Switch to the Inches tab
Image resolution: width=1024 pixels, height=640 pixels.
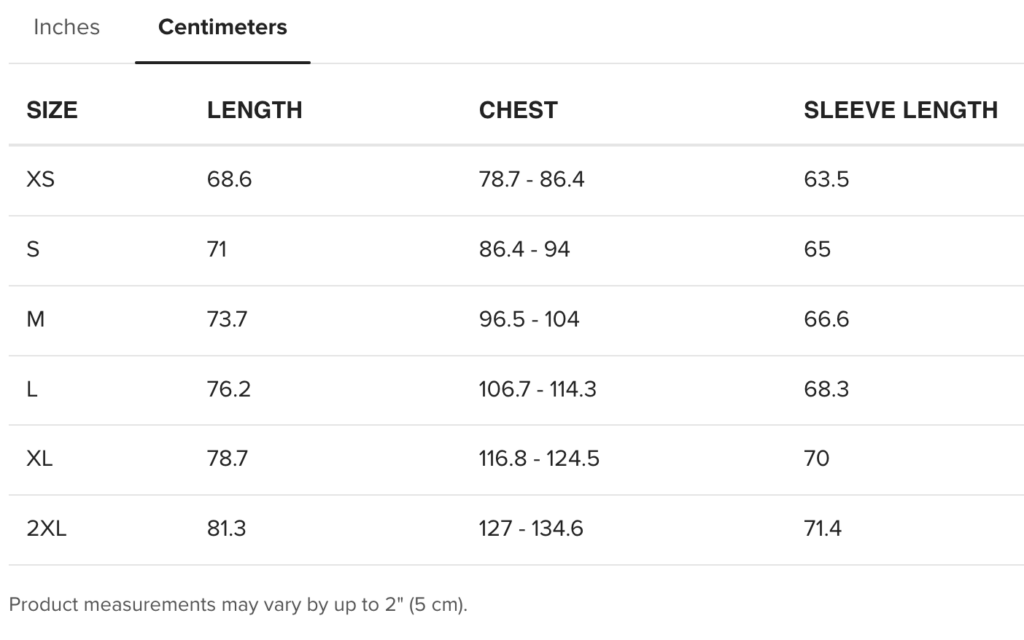point(66,28)
